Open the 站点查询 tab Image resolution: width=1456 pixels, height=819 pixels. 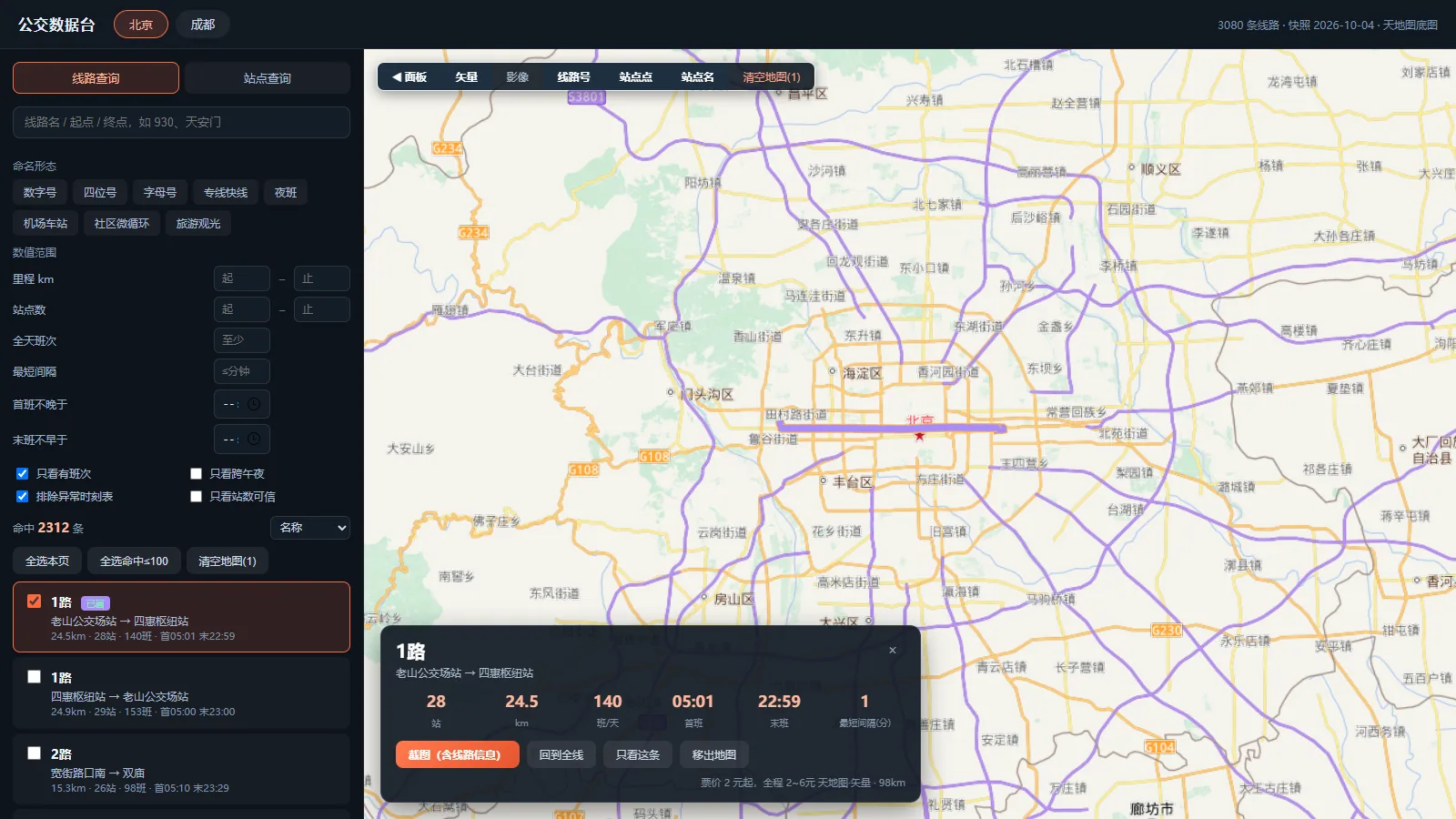point(268,78)
